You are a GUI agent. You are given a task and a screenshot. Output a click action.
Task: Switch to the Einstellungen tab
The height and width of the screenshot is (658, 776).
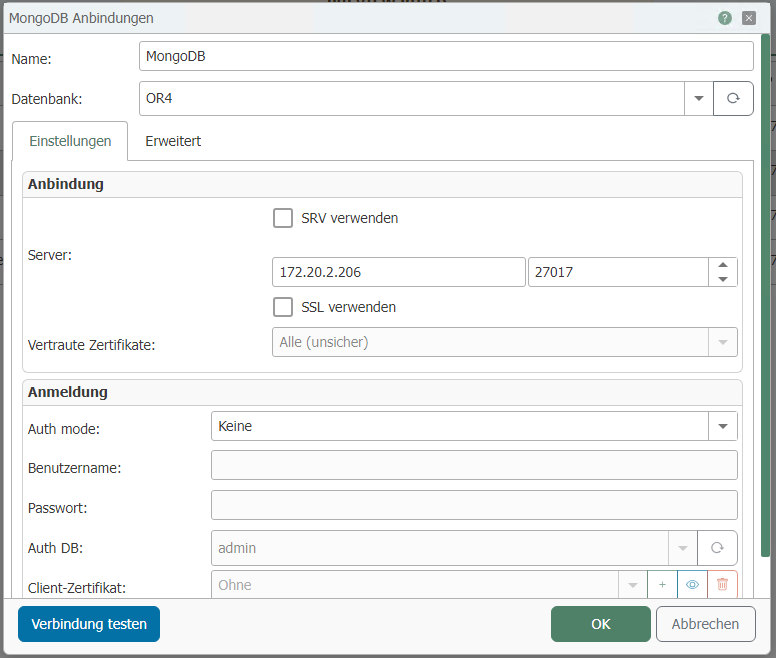(70, 141)
